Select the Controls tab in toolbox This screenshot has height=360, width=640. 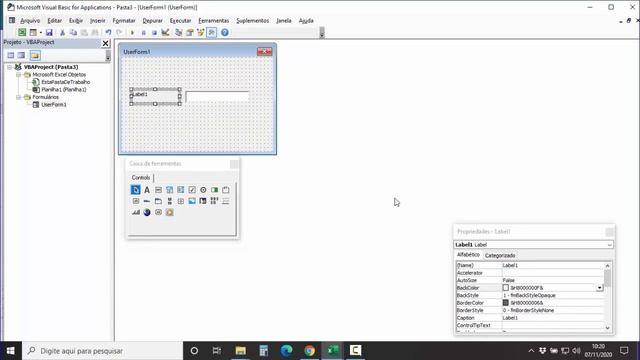141,178
